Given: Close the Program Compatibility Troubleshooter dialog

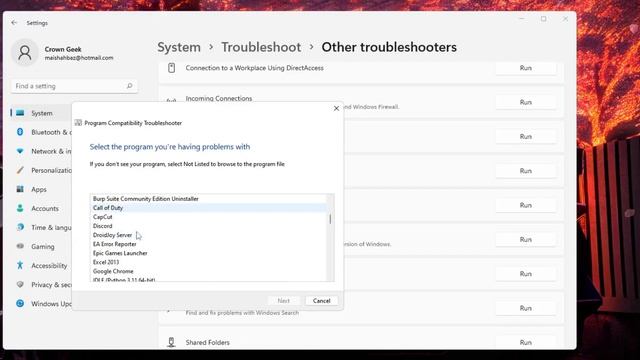Looking at the screenshot, I should coord(336,108).
